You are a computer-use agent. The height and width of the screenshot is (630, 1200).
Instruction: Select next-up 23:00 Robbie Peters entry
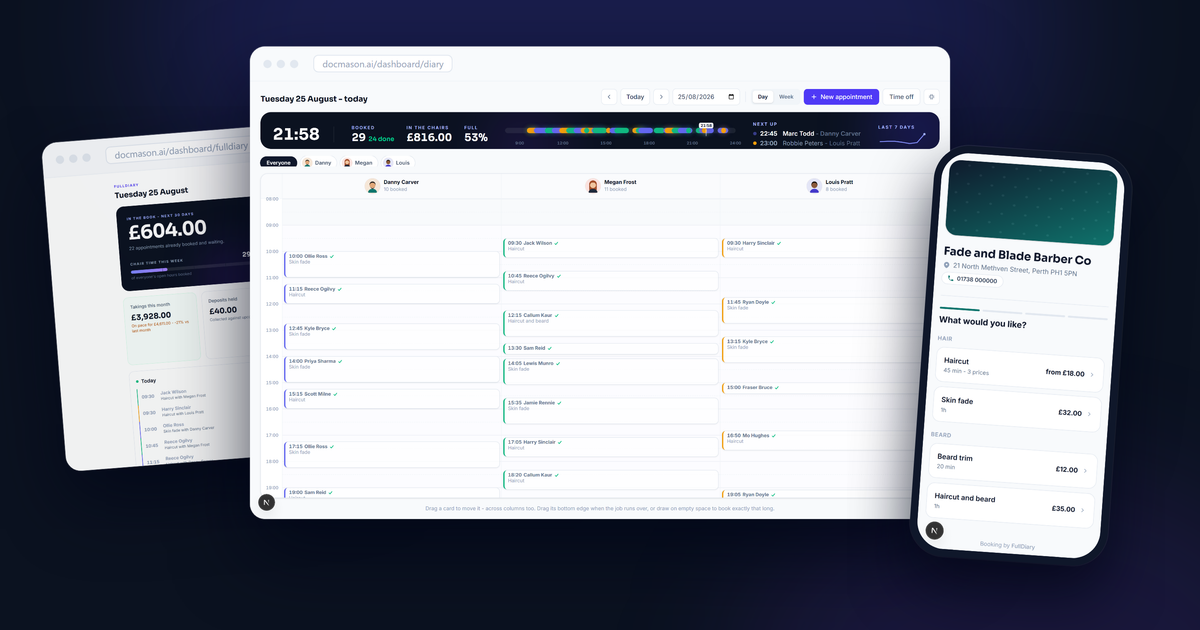(x=806, y=143)
